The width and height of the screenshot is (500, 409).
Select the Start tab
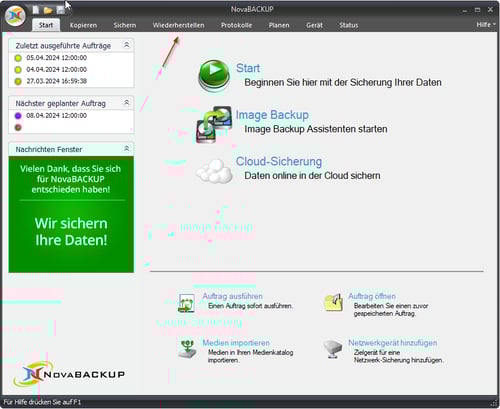click(46, 25)
